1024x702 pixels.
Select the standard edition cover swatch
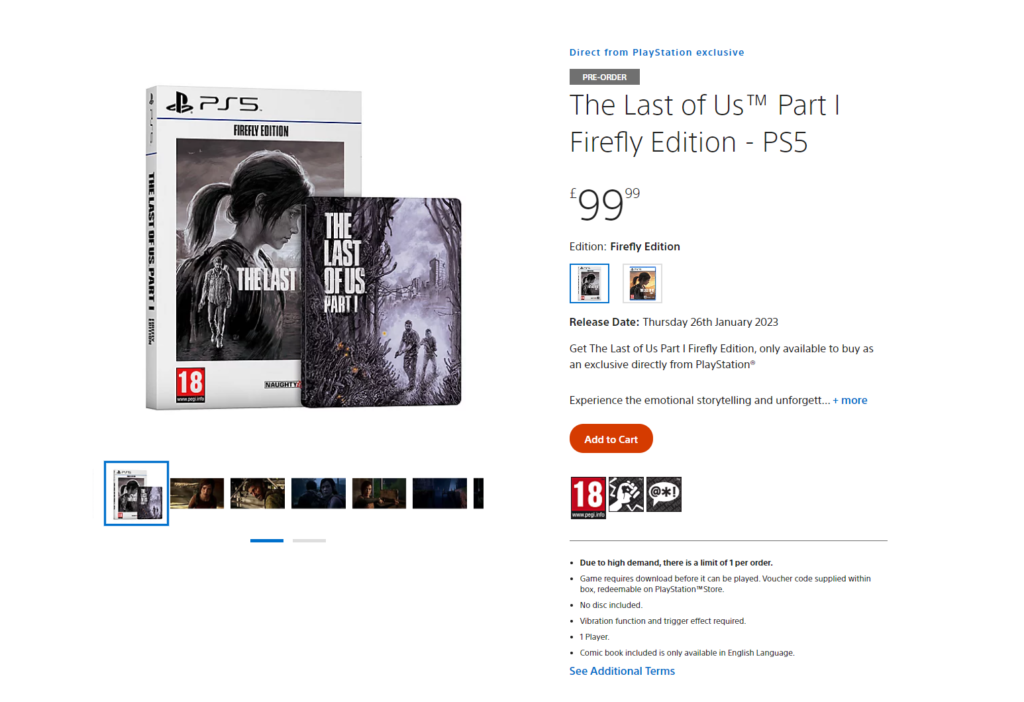pyautogui.click(x=642, y=283)
